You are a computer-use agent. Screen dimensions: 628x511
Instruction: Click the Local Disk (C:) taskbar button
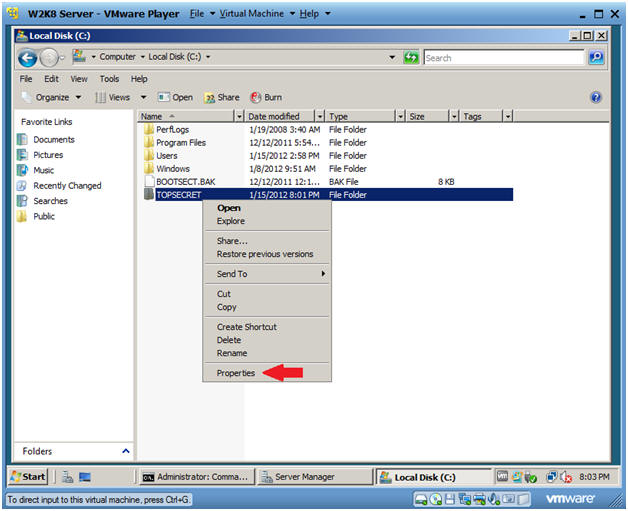433,477
